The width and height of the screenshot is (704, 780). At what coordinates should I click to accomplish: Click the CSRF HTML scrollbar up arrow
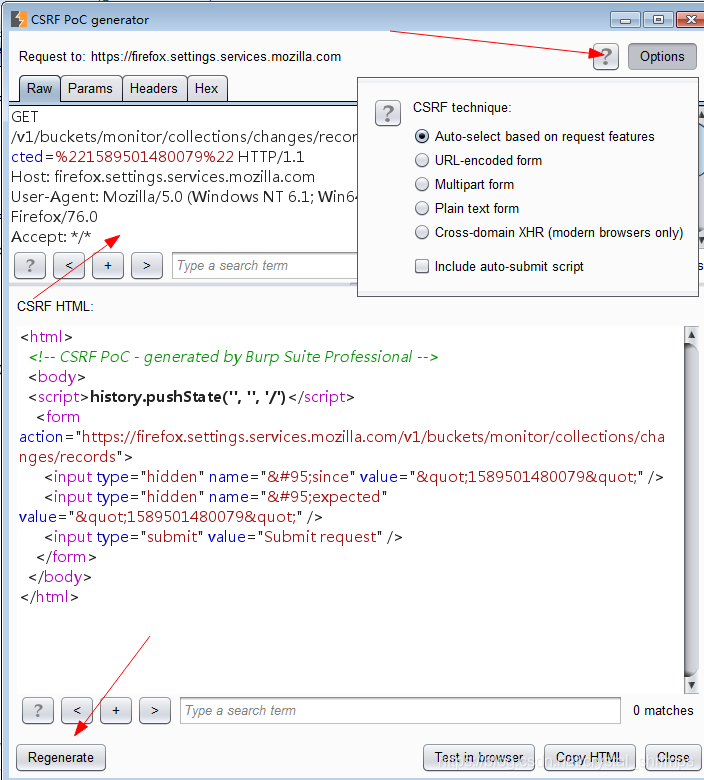point(691,334)
